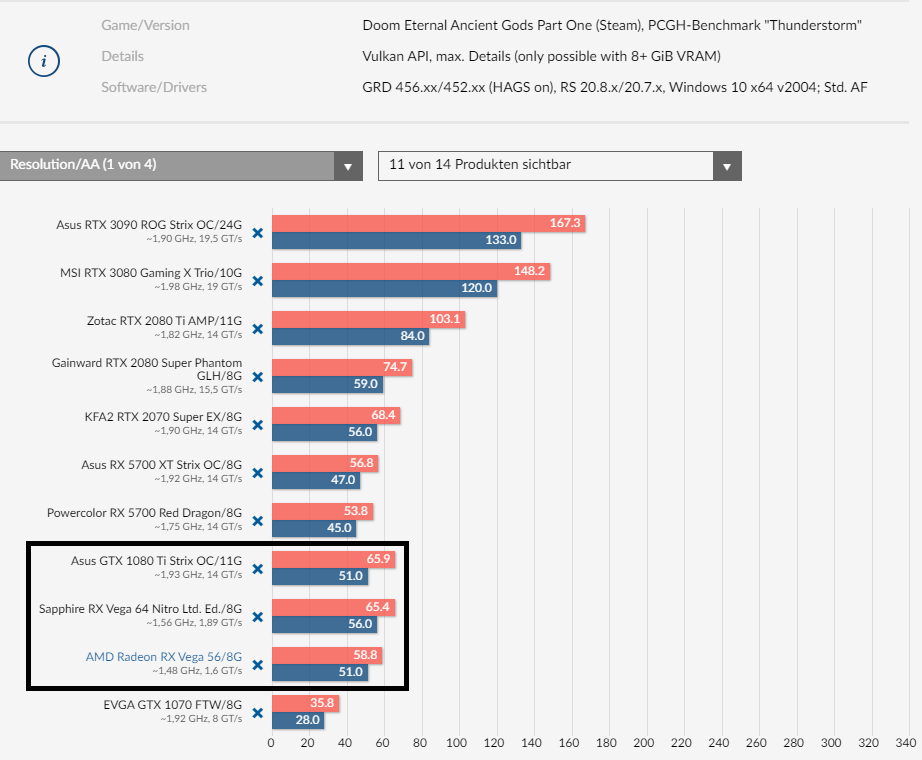Click the 120.0 blue bar for RTX 3080
The width and height of the screenshot is (922, 760).
pyautogui.click(x=384, y=288)
